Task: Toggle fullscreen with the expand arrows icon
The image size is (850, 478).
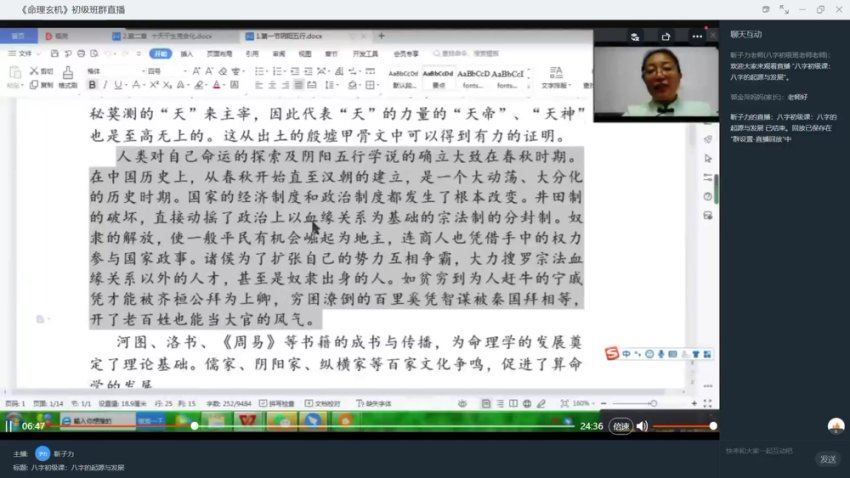Action: coord(783,9)
